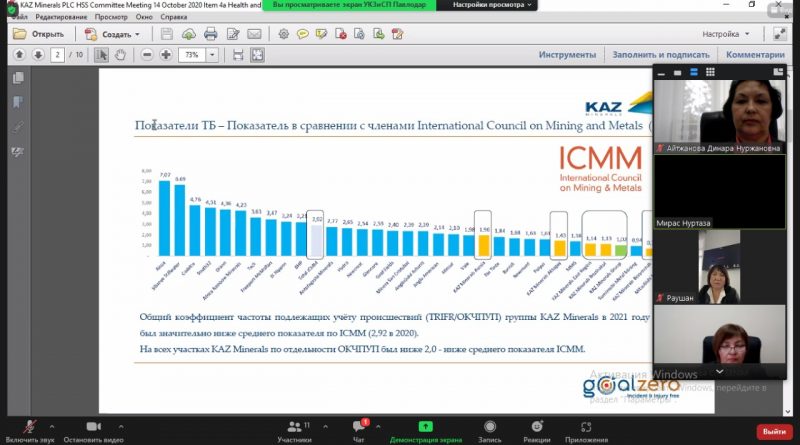Open the Инструменты panel tab

pyautogui.click(x=567, y=55)
